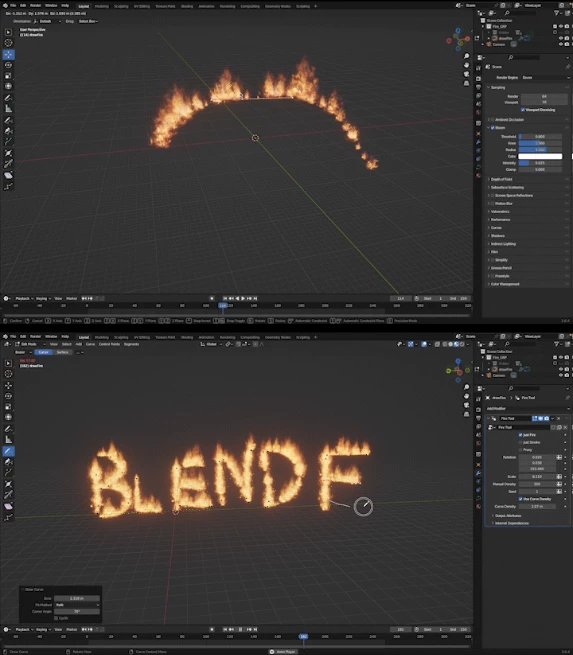Enable Viewport Denoising checkbox
Viewport: 573px width, 655px height.
click(522, 110)
